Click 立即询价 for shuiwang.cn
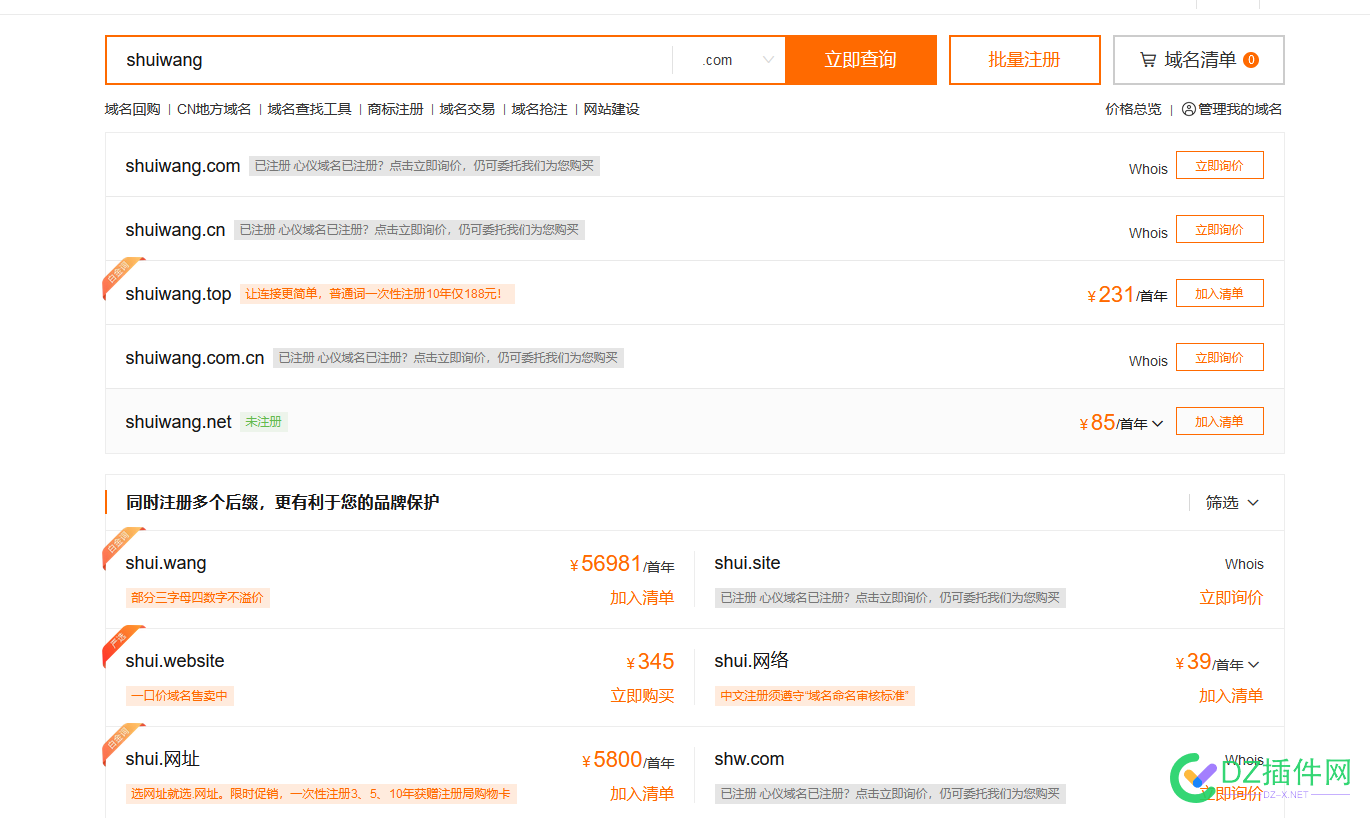The width and height of the screenshot is (1370, 818). (x=1219, y=229)
